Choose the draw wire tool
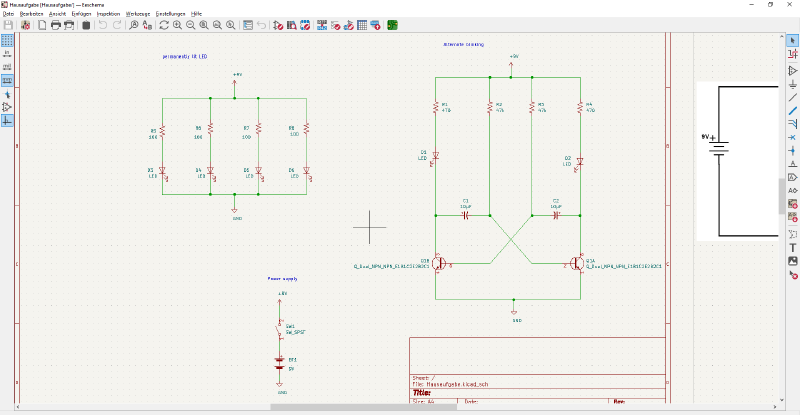Screen dimensions: 800x415 (x=792, y=97)
